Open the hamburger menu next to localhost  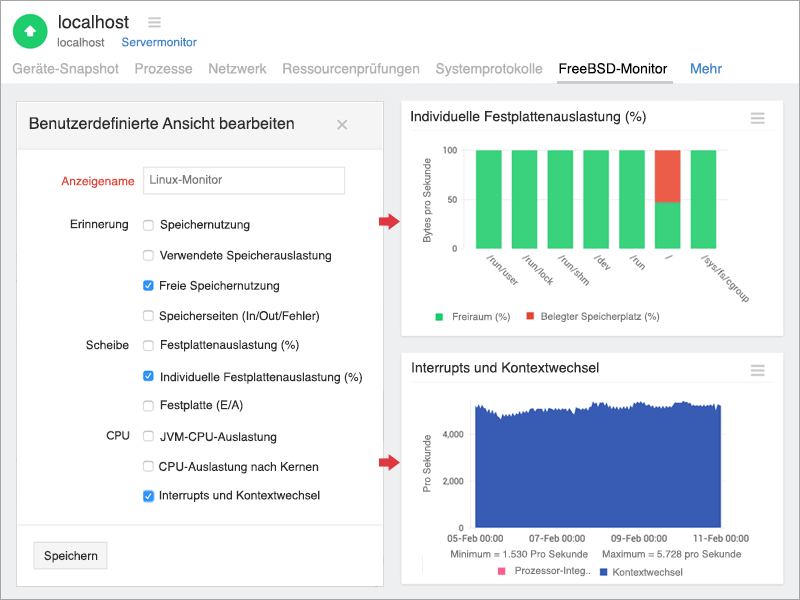154,22
